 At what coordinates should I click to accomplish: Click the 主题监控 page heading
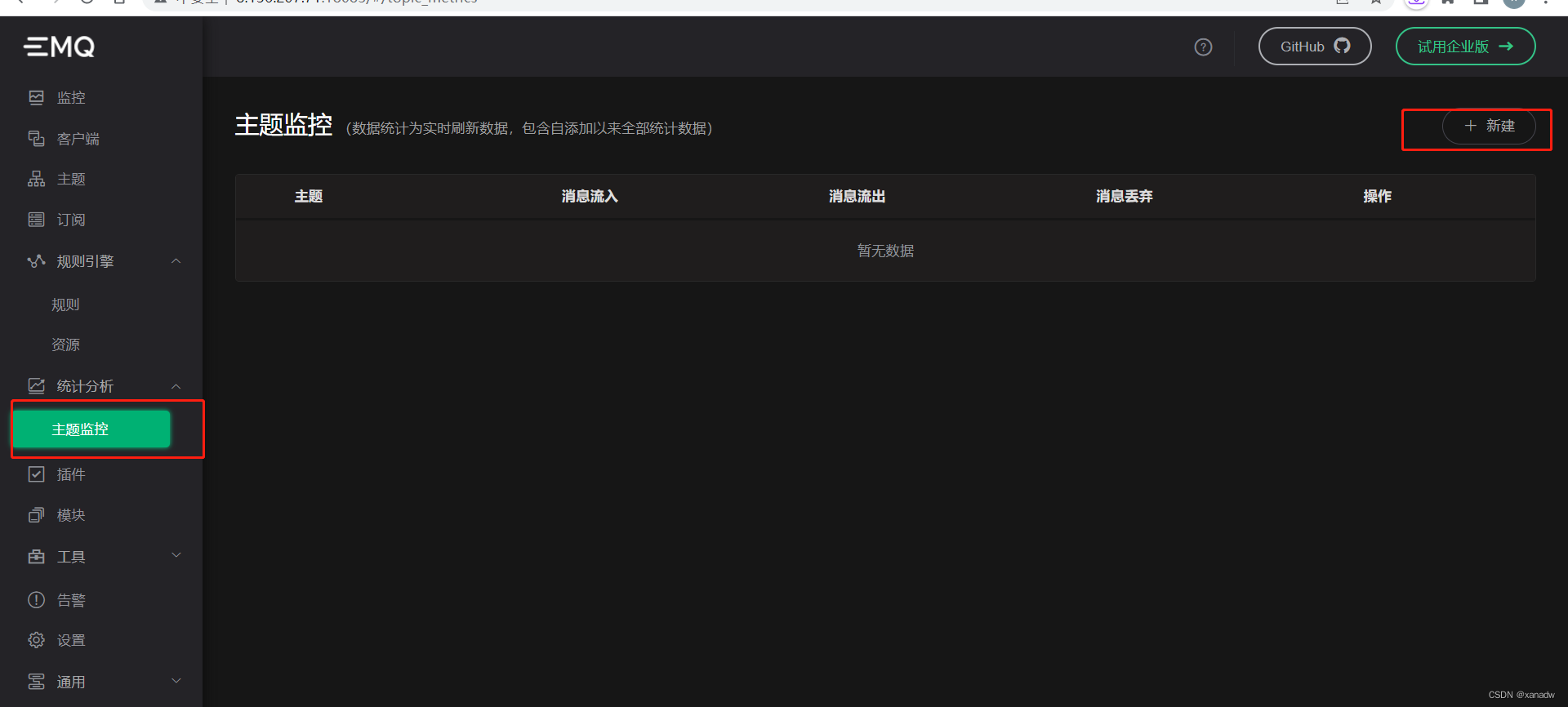coord(283,125)
